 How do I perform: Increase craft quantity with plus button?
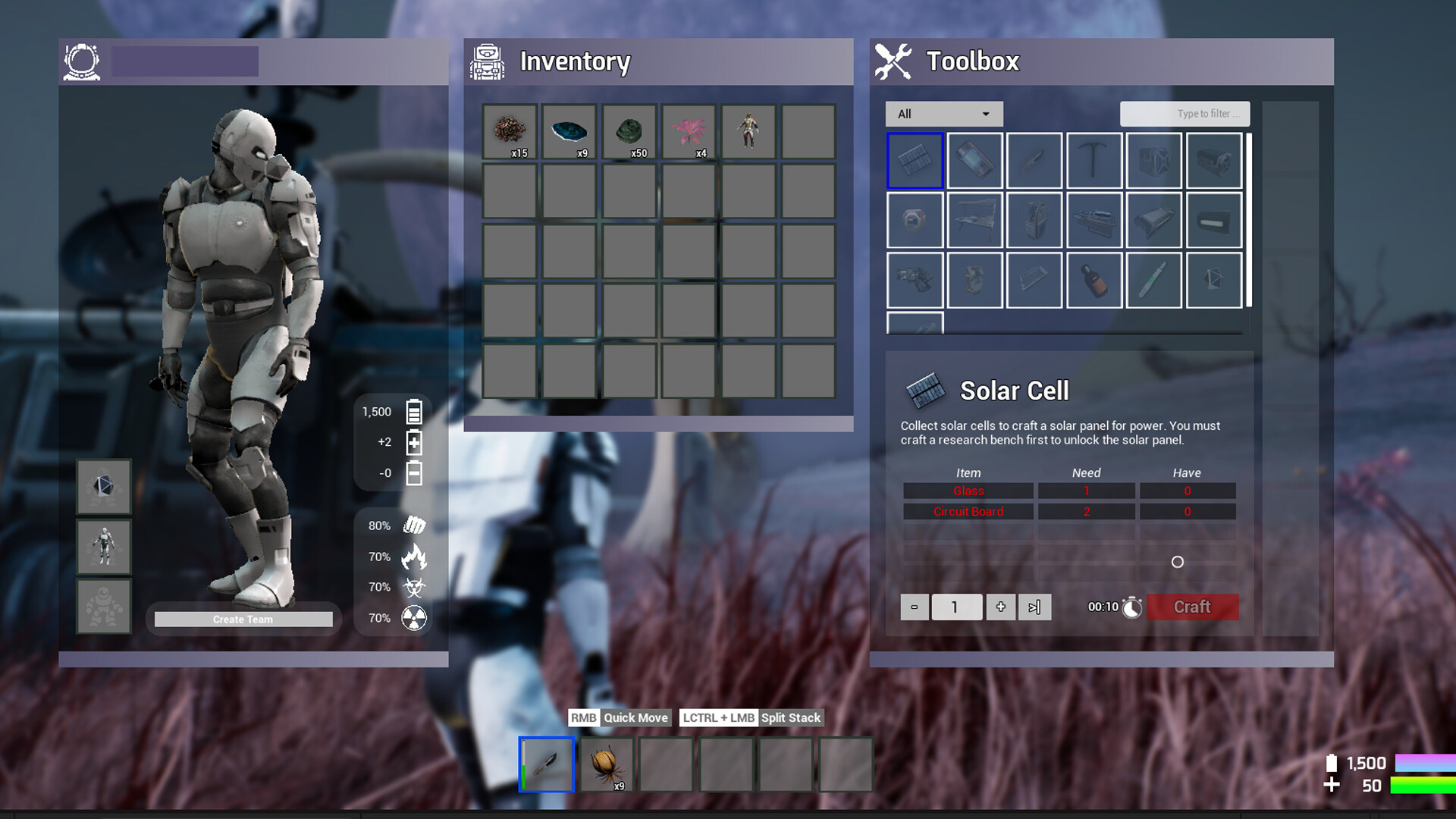coord(1001,607)
